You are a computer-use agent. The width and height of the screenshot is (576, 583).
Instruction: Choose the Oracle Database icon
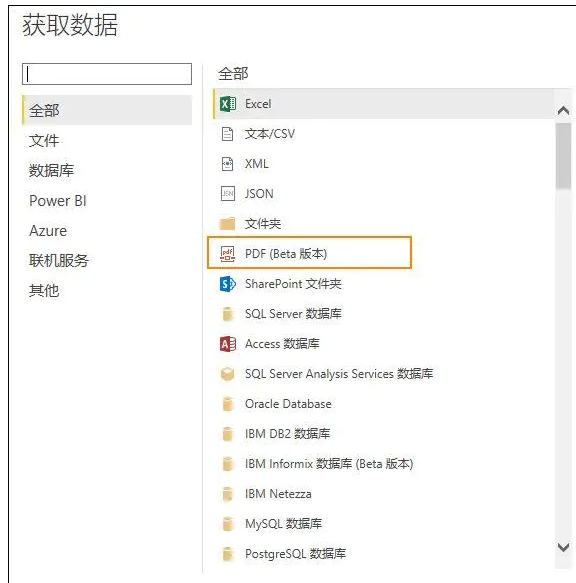point(227,404)
